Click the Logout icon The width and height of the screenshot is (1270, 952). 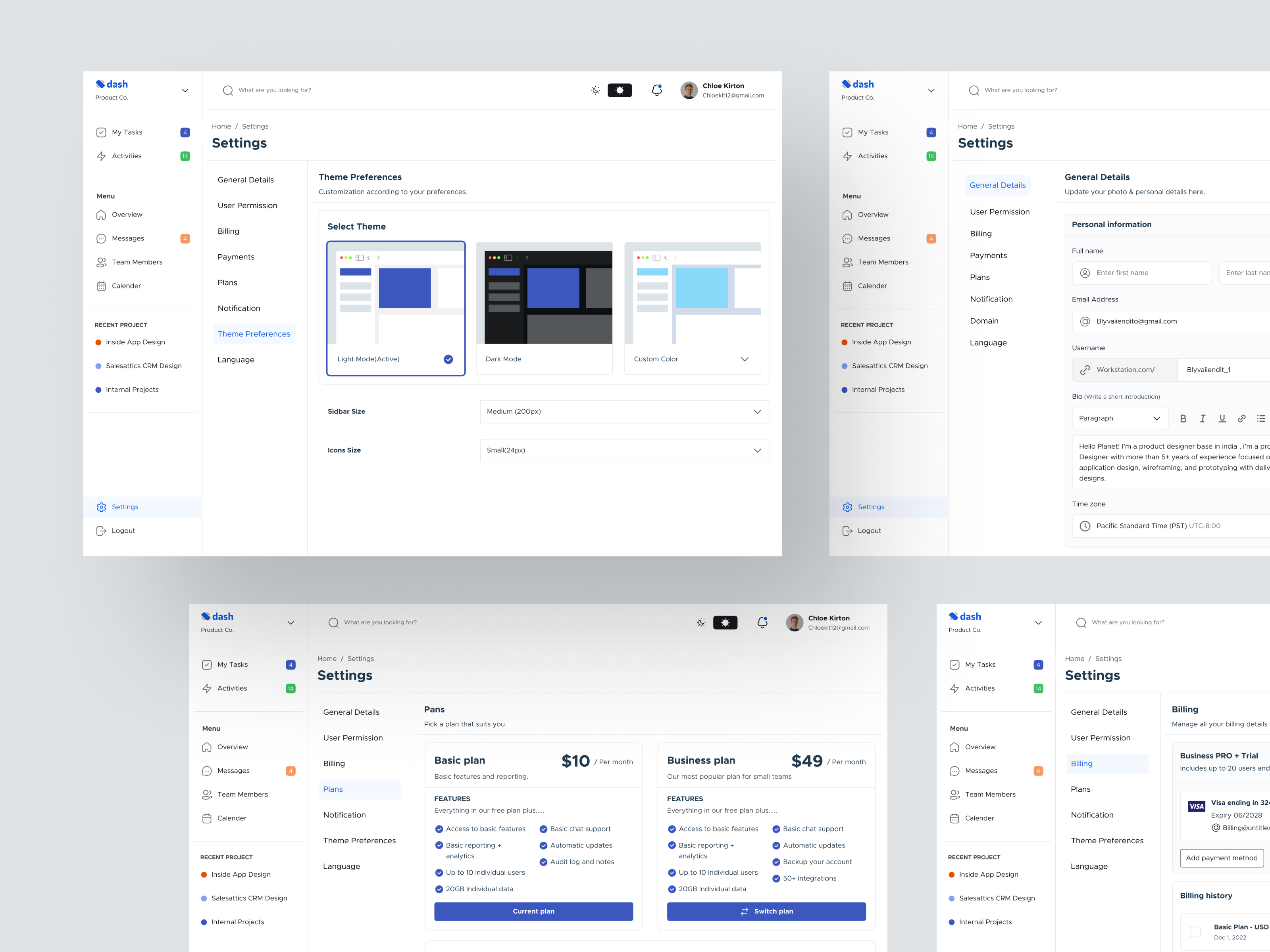102,530
